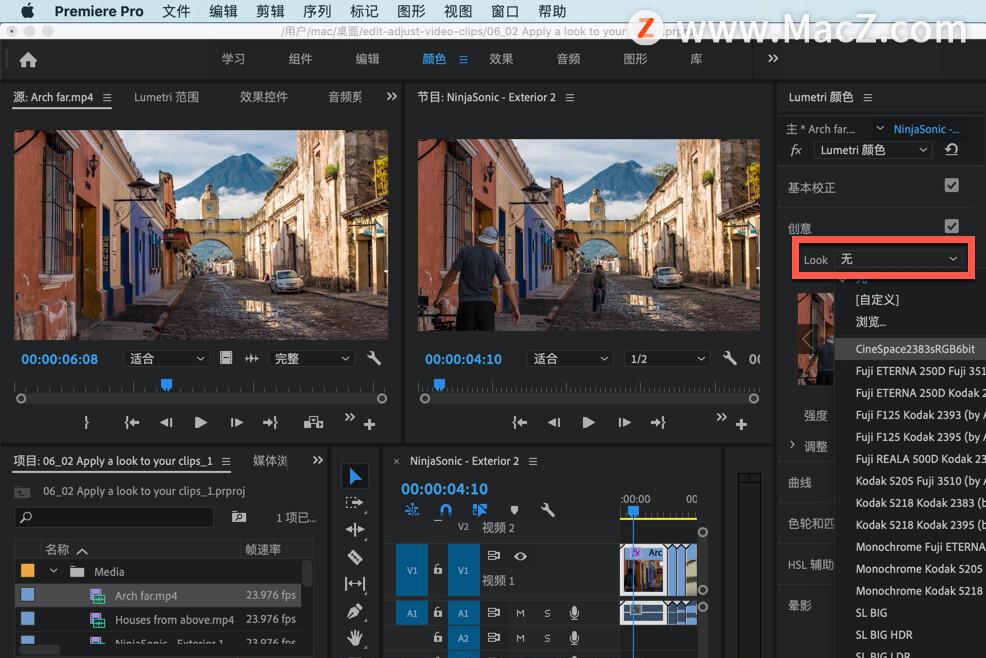Click find-in-project folder search icon
The height and width of the screenshot is (658, 986).
click(x=238, y=517)
